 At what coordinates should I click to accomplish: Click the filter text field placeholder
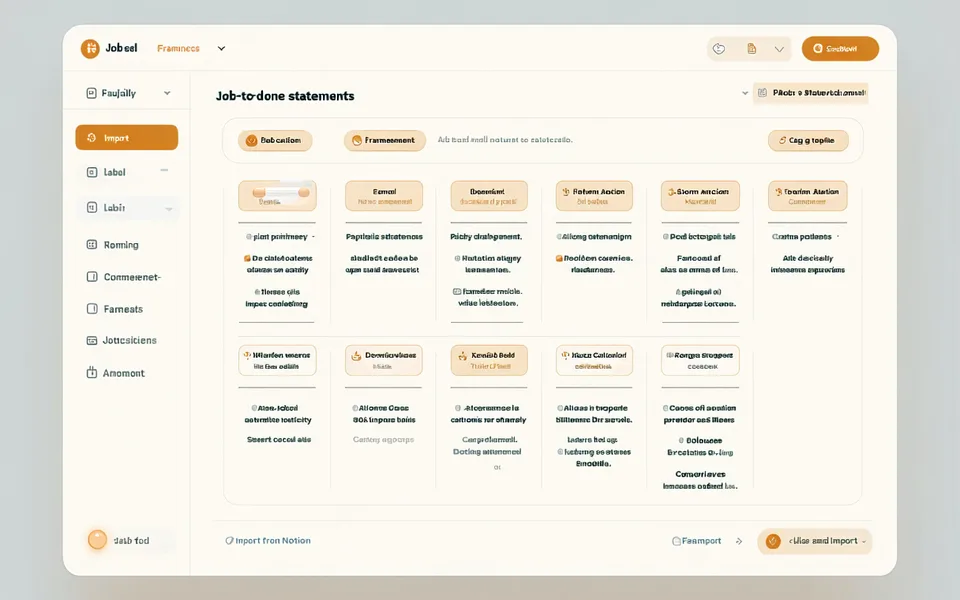(x=505, y=140)
